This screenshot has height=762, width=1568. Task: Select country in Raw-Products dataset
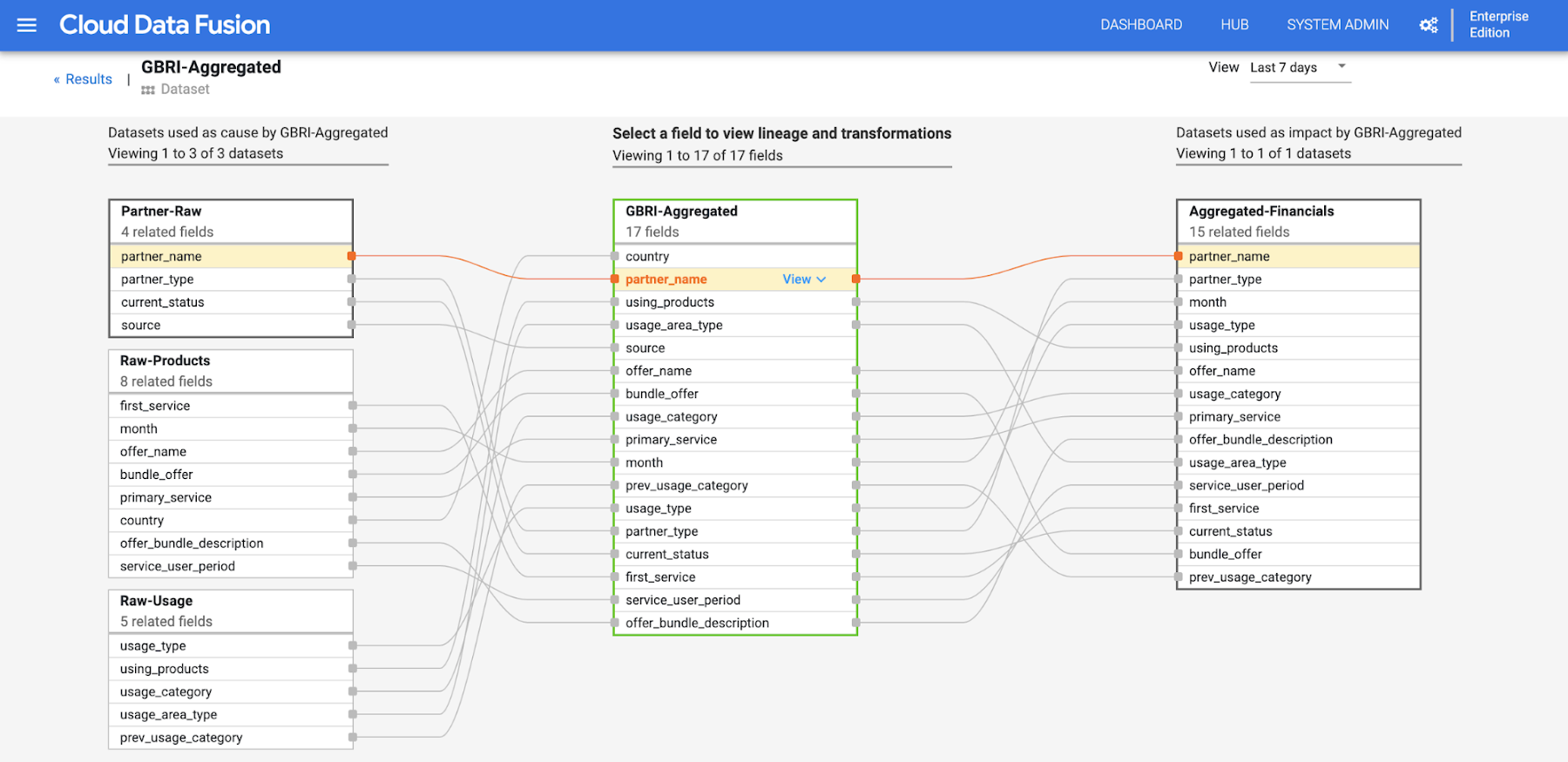pyautogui.click(x=231, y=520)
